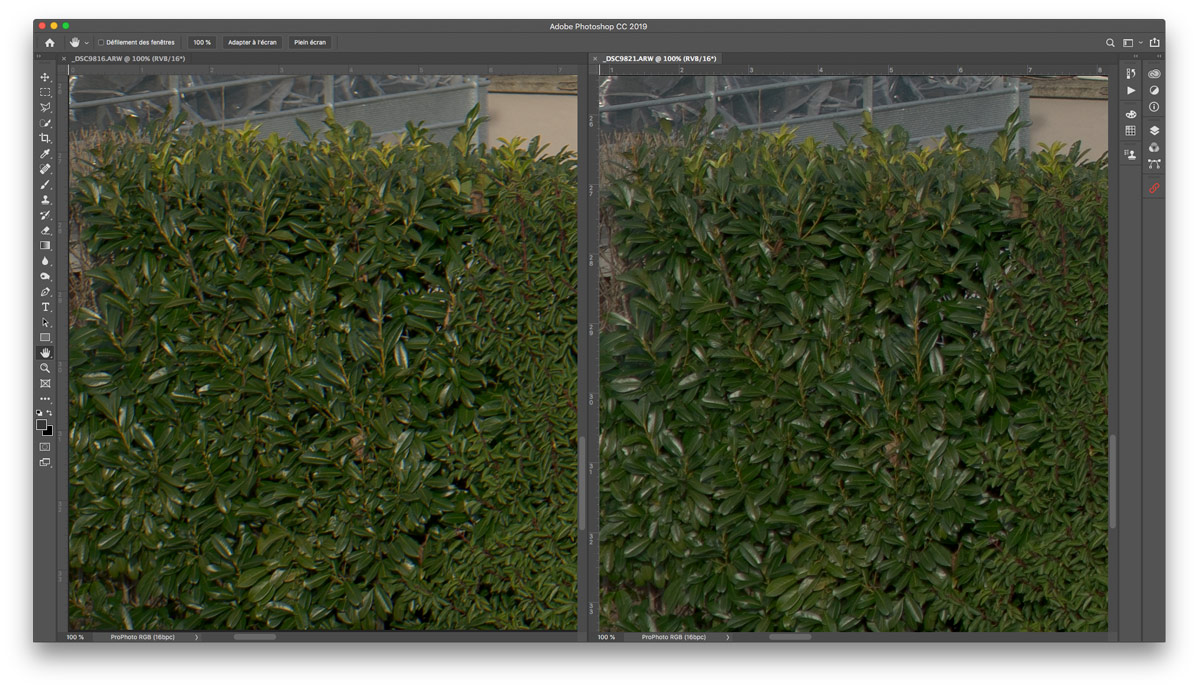Screen dimensions: 1198x689
Task: Toggle Quick Mask mode icon
Action: (x=45, y=447)
